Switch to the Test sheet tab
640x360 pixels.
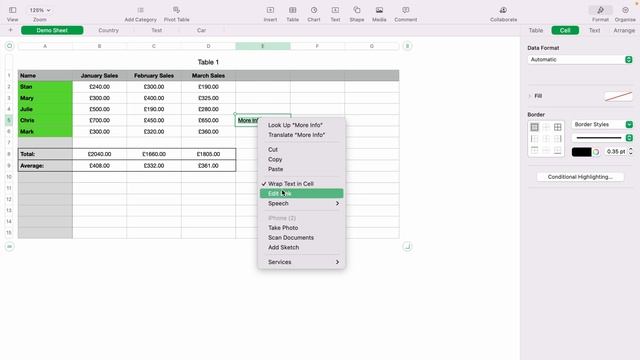coord(157,30)
